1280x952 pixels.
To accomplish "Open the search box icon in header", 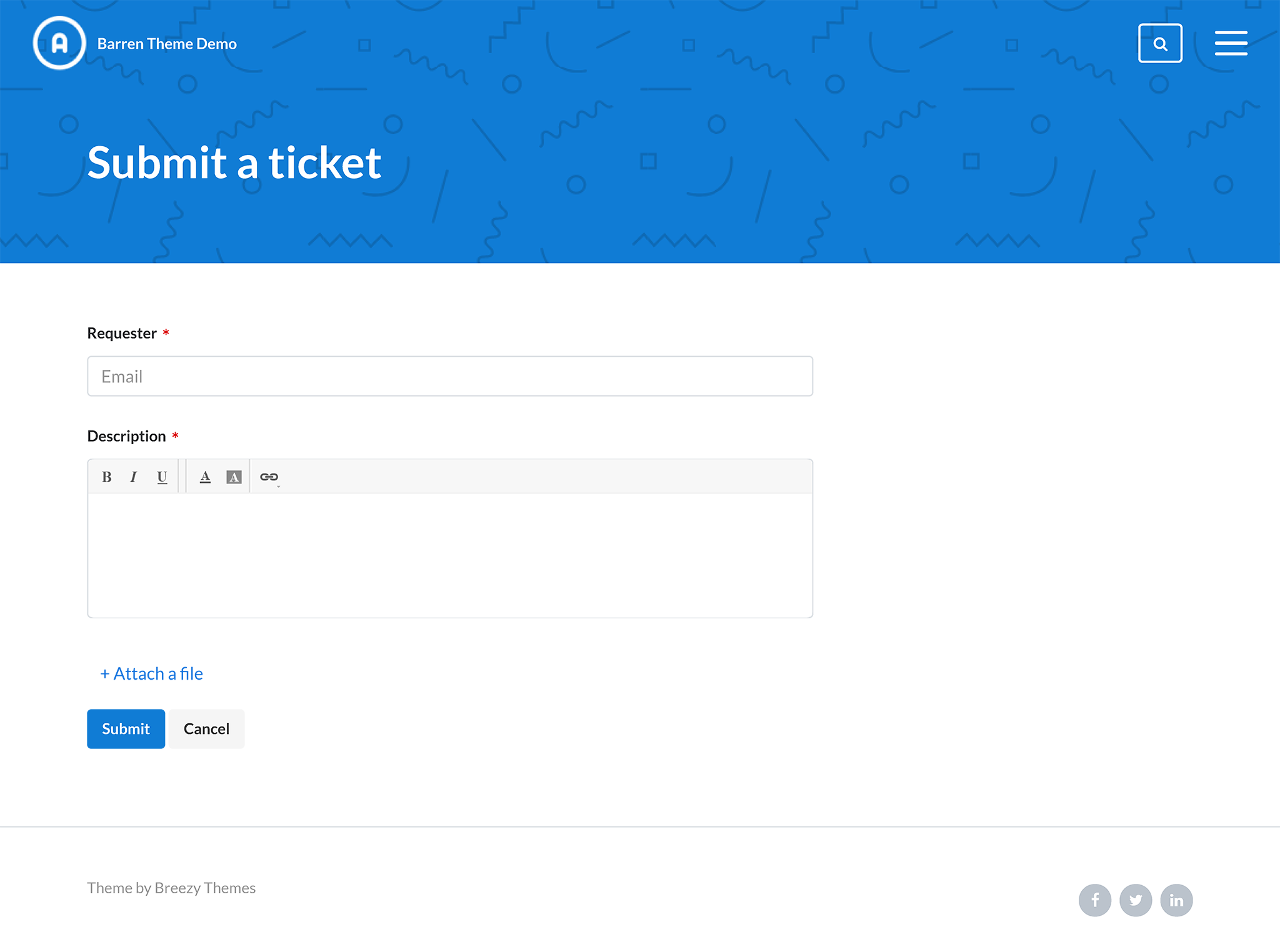I will click(x=1160, y=43).
